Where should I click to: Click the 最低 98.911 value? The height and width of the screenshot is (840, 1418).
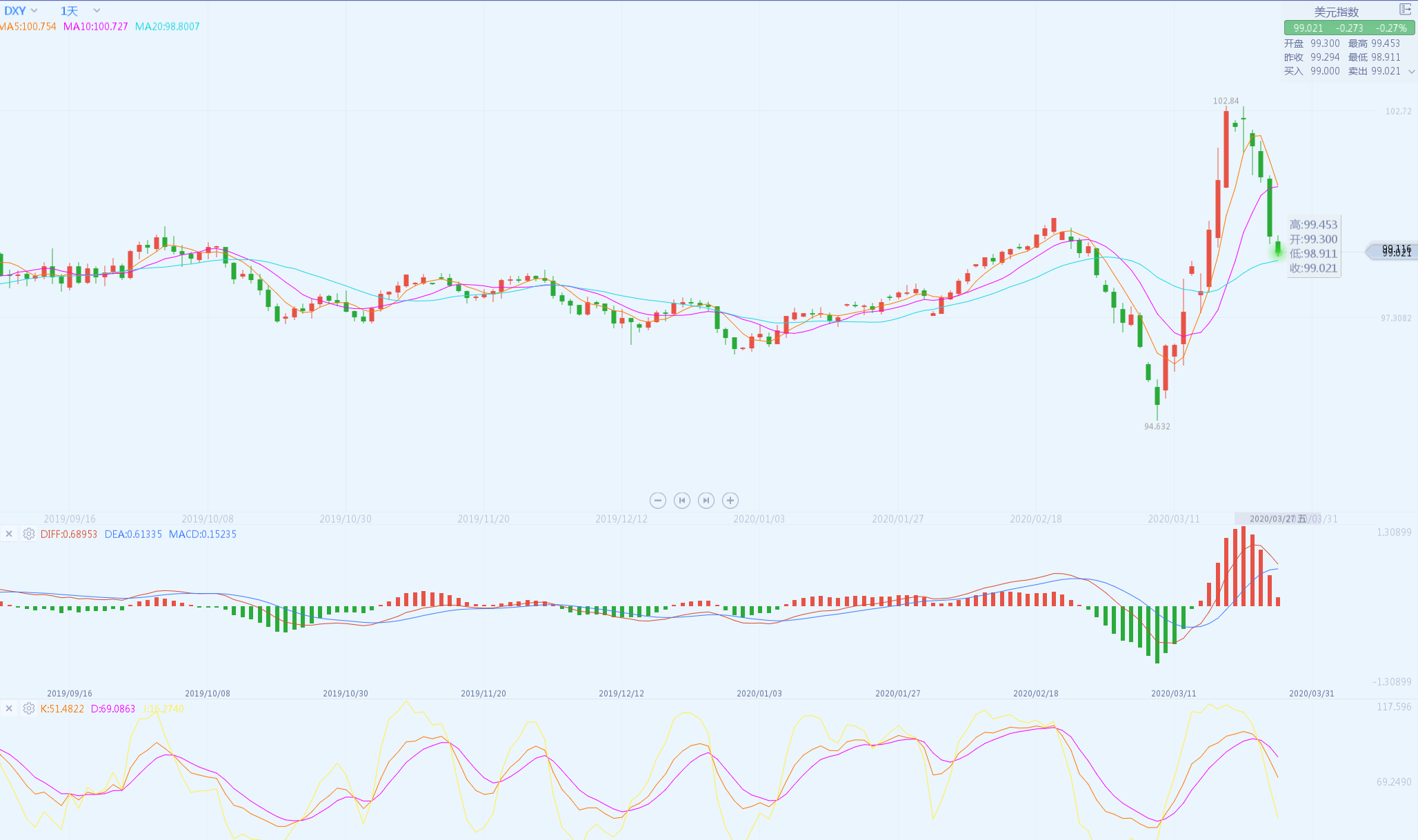coord(1375,57)
